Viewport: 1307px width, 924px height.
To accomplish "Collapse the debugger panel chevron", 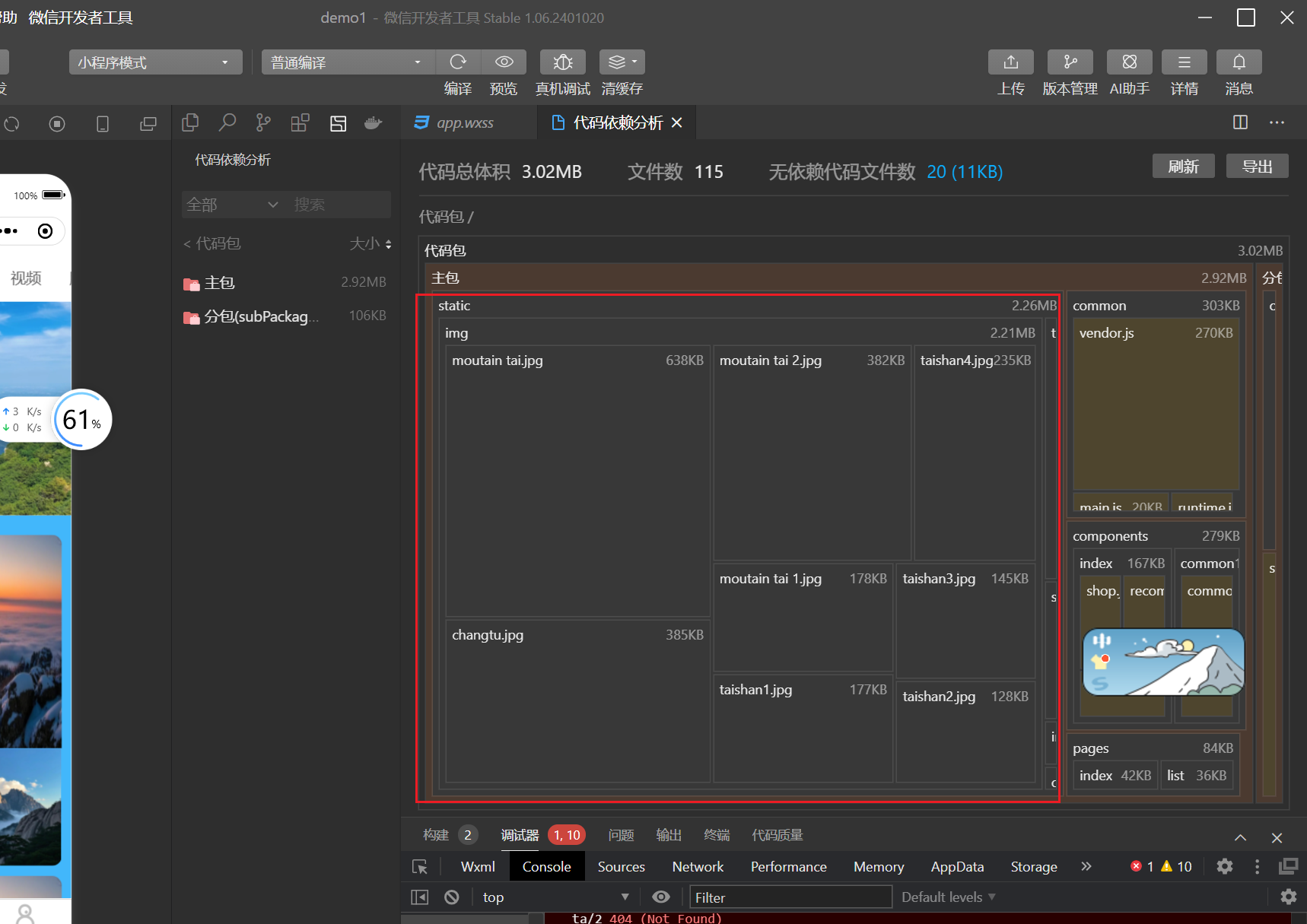I will [1240, 837].
